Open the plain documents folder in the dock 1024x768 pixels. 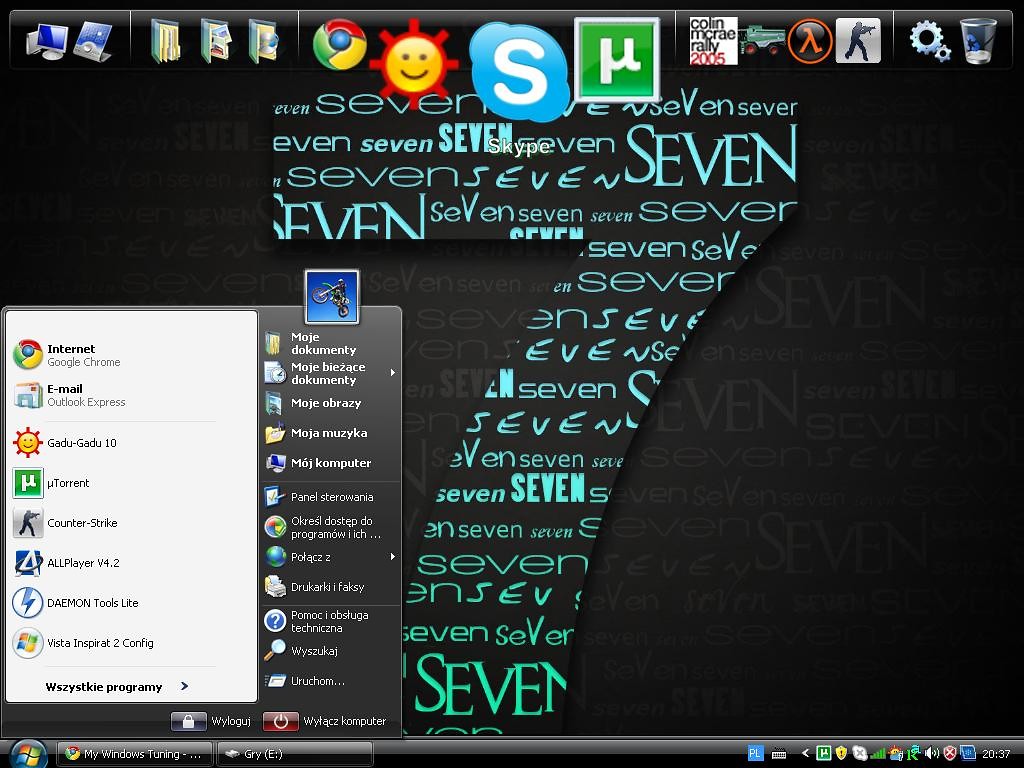[x=165, y=40]
